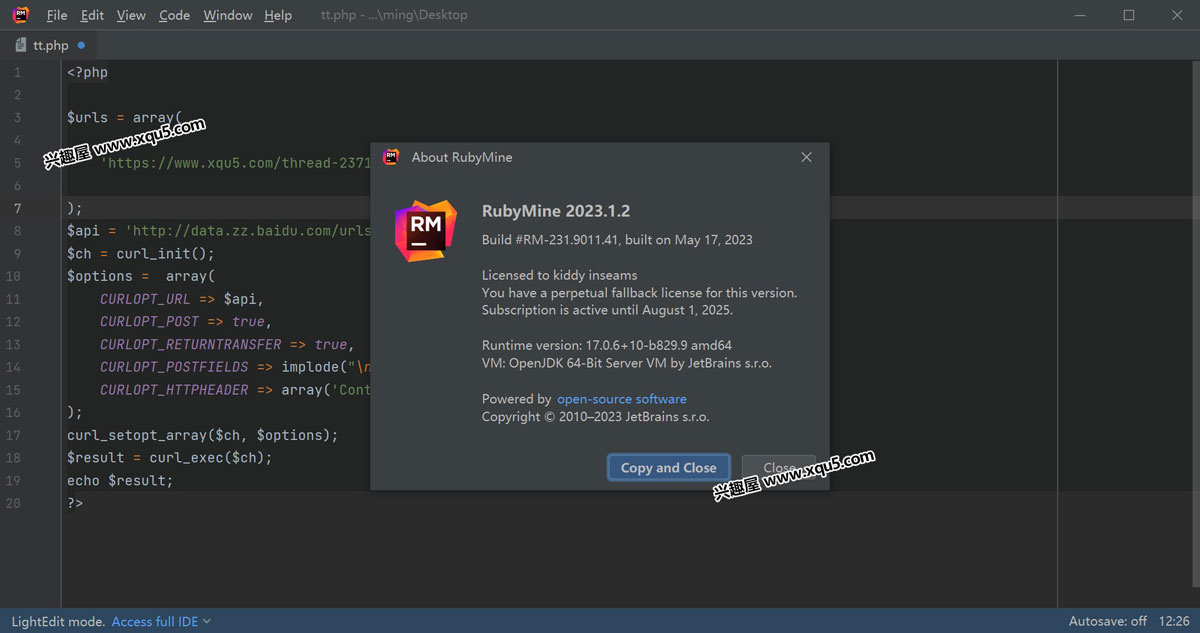
Task: Click Subscription is active until text
Action: (x=607, y=310)
